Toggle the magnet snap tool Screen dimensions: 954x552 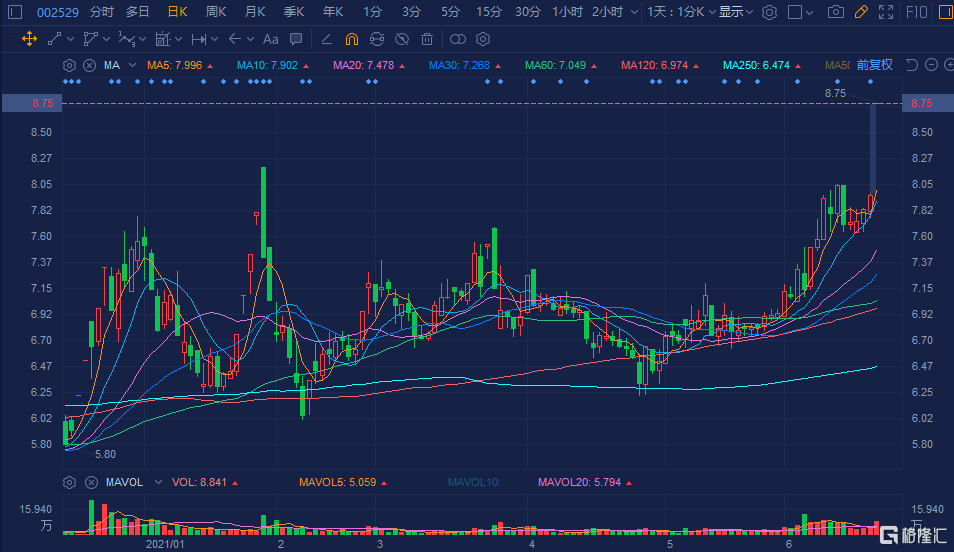pyautogui.click(x=352, y=40)
